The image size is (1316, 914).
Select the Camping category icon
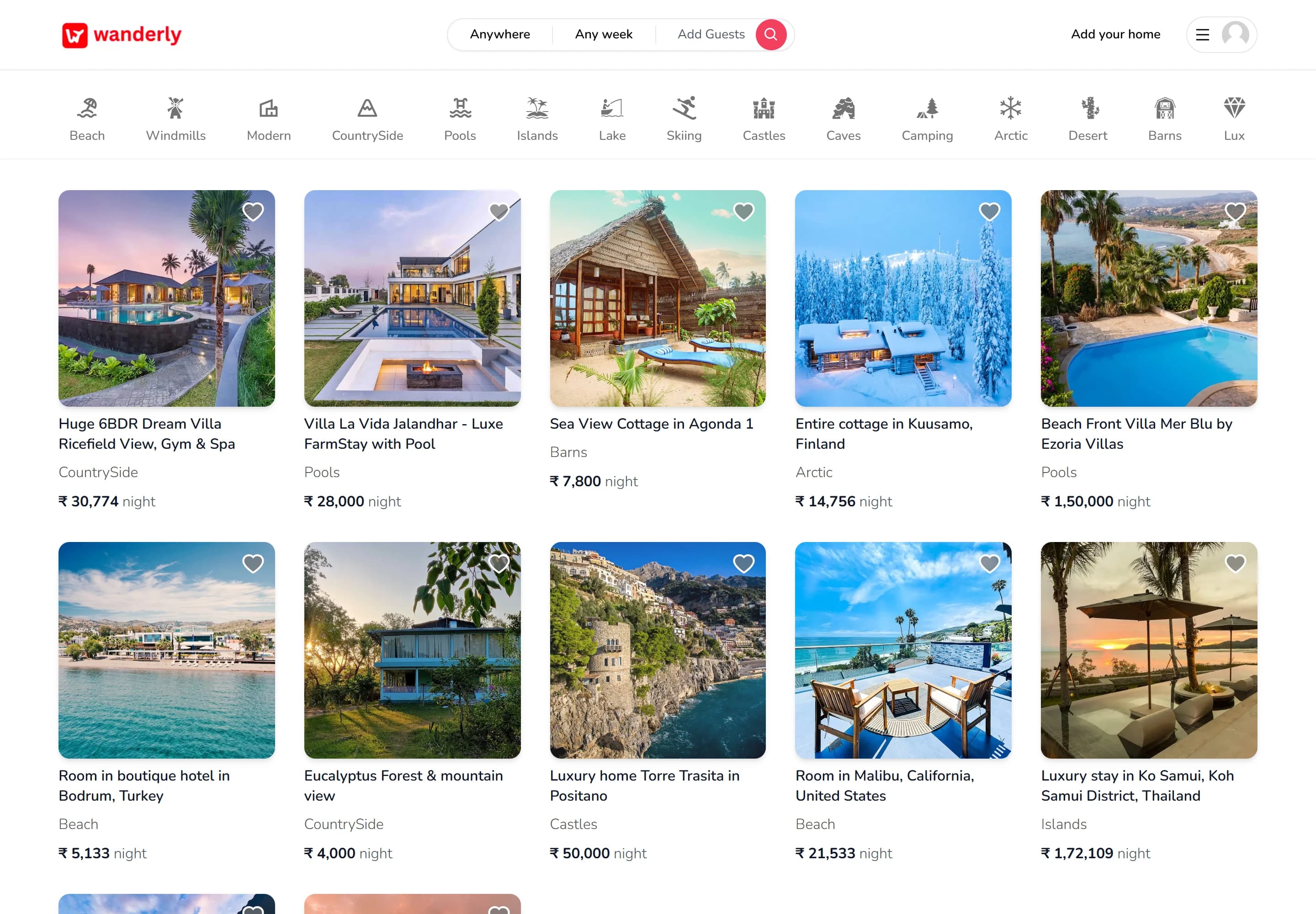click(927, 108)
